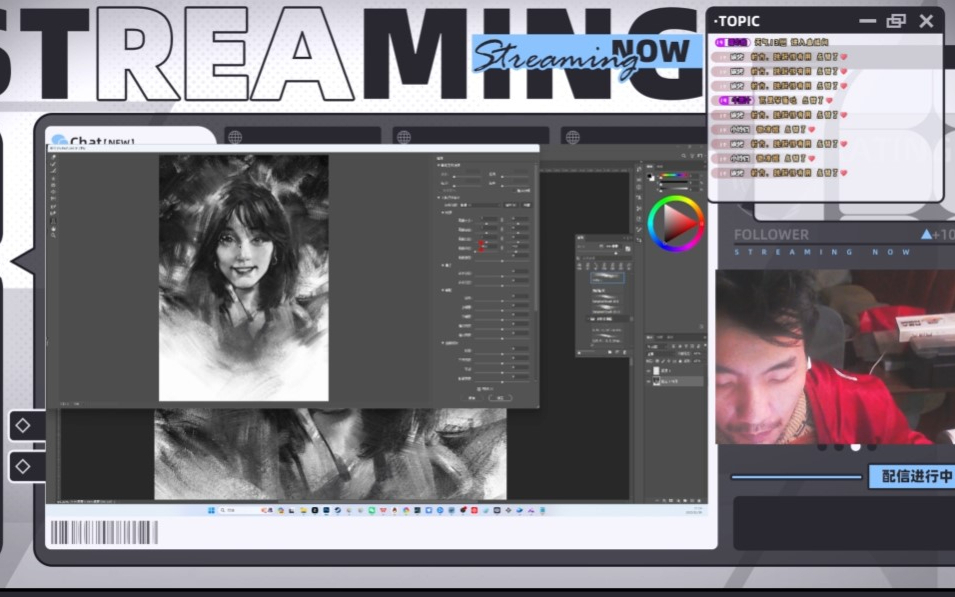Image resolution: width=955 pixels, height=597 pixels.
Task: Click OK to apply the Liquify filter
Action: [x=500, y=398]
